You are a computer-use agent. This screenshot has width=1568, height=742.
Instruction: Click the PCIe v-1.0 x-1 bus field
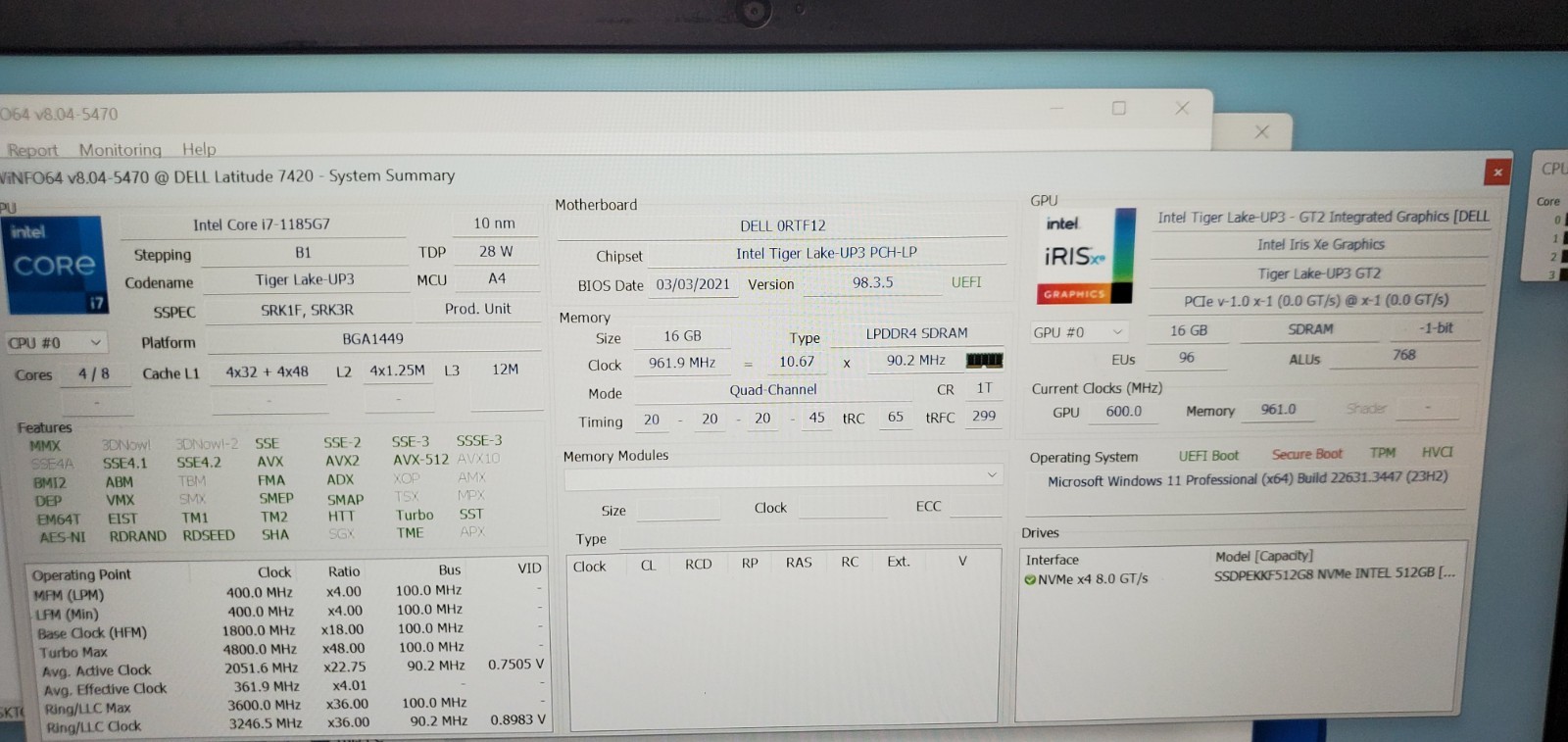pos(1315,301)
